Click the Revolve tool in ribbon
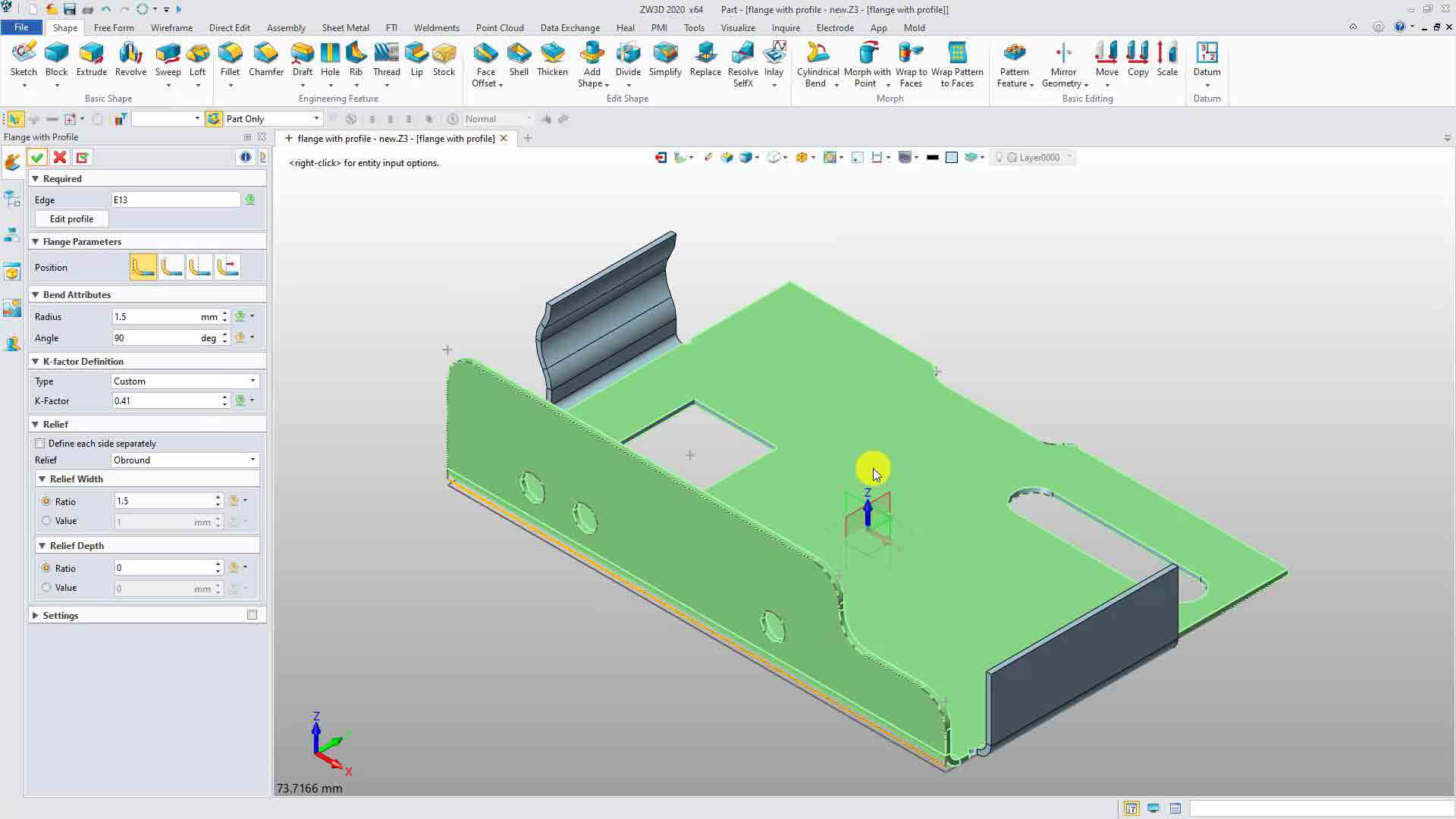1456x819 pixels. pos(130,59)
